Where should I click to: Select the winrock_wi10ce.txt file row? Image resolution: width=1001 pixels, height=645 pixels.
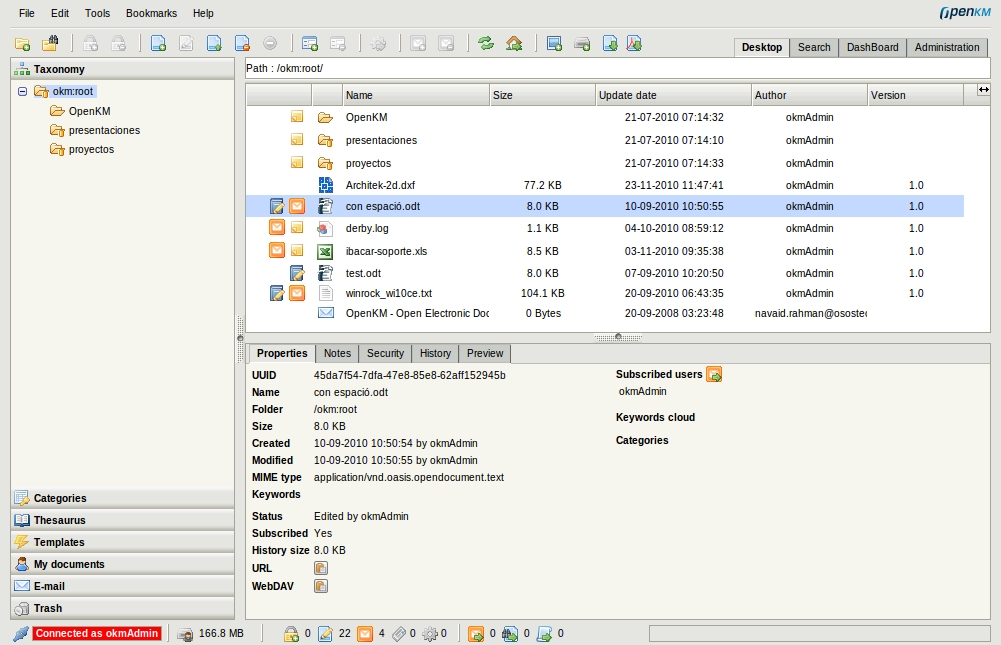pos(605,293)
